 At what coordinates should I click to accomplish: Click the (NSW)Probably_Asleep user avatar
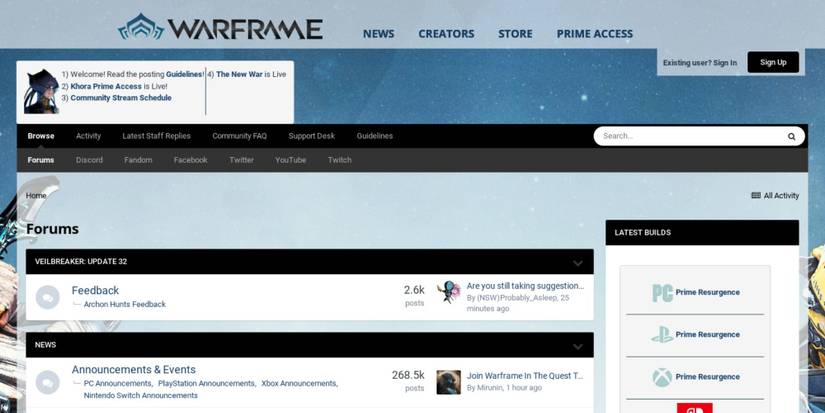[x=449, y=293]
